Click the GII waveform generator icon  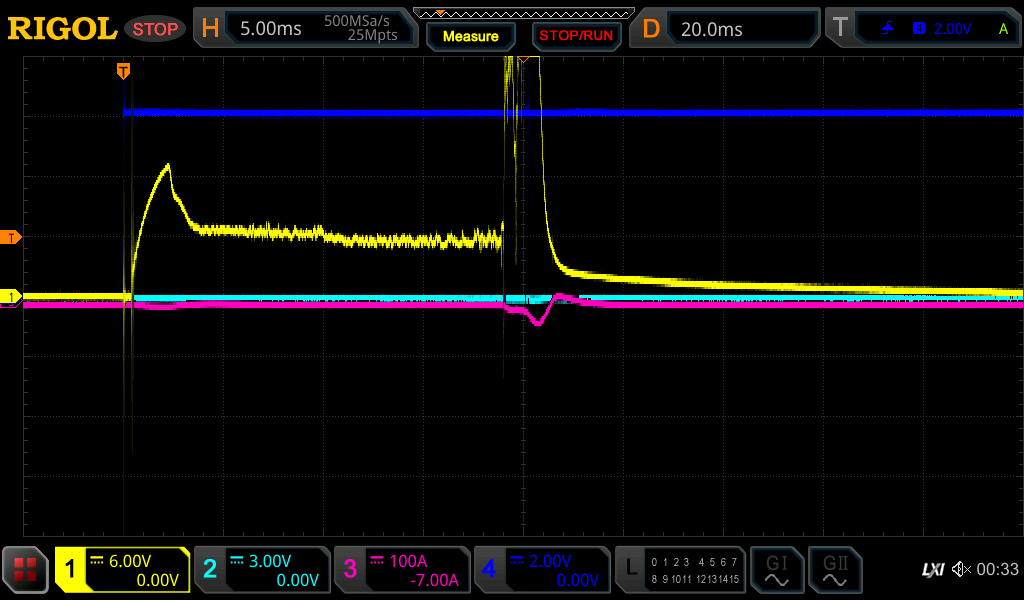tap(834, 570)
